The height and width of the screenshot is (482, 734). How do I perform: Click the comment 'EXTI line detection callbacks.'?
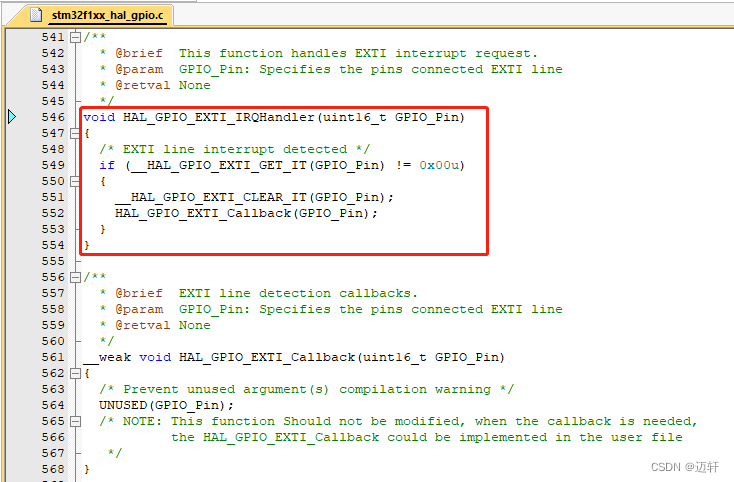(298, 293)
